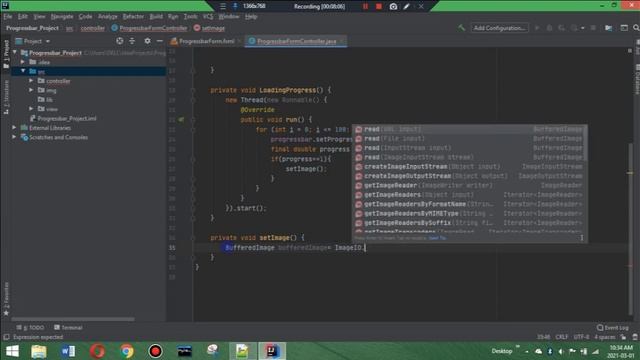640x360 pixels.
Task: Take a snapshot with camera icon
Action: pyautogui.click(x=393, y=6)
